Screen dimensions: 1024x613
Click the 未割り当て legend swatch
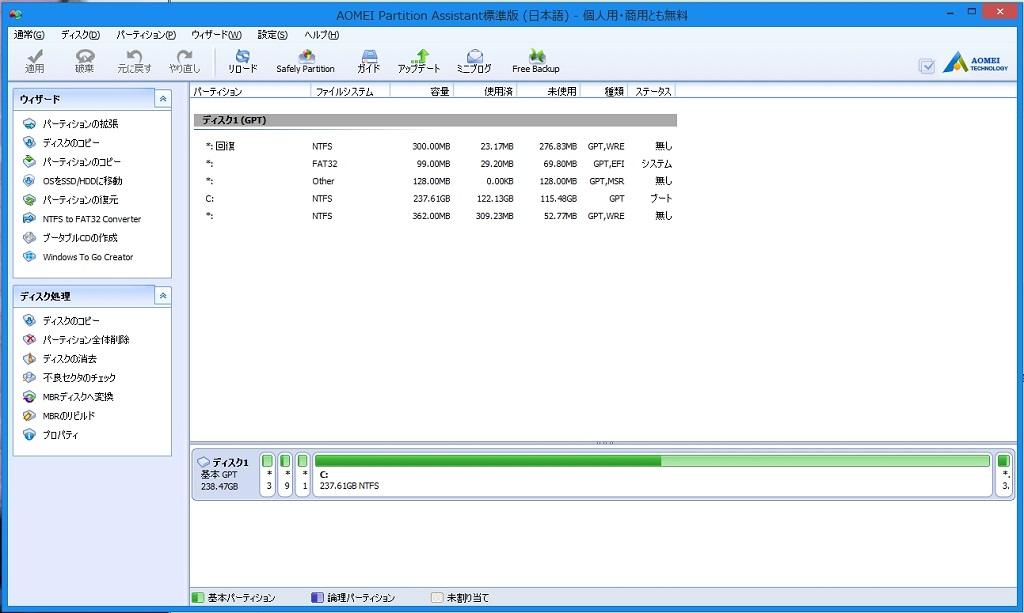point(437,597)
